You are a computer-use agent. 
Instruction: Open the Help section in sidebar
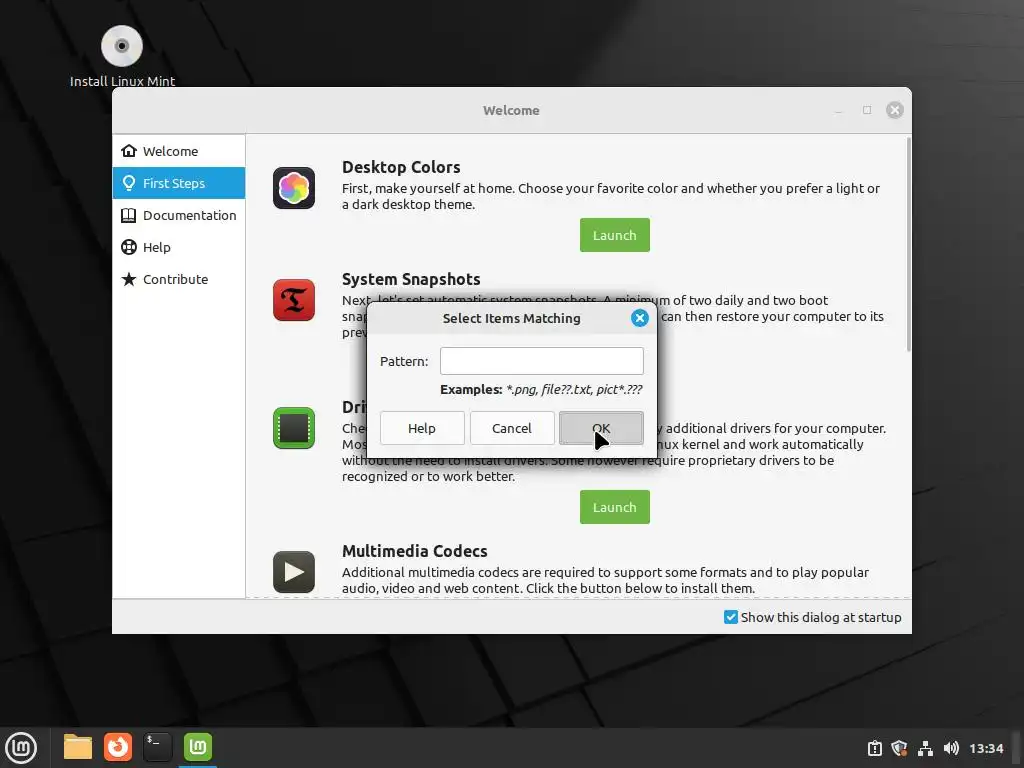click(x=179, y=247)
